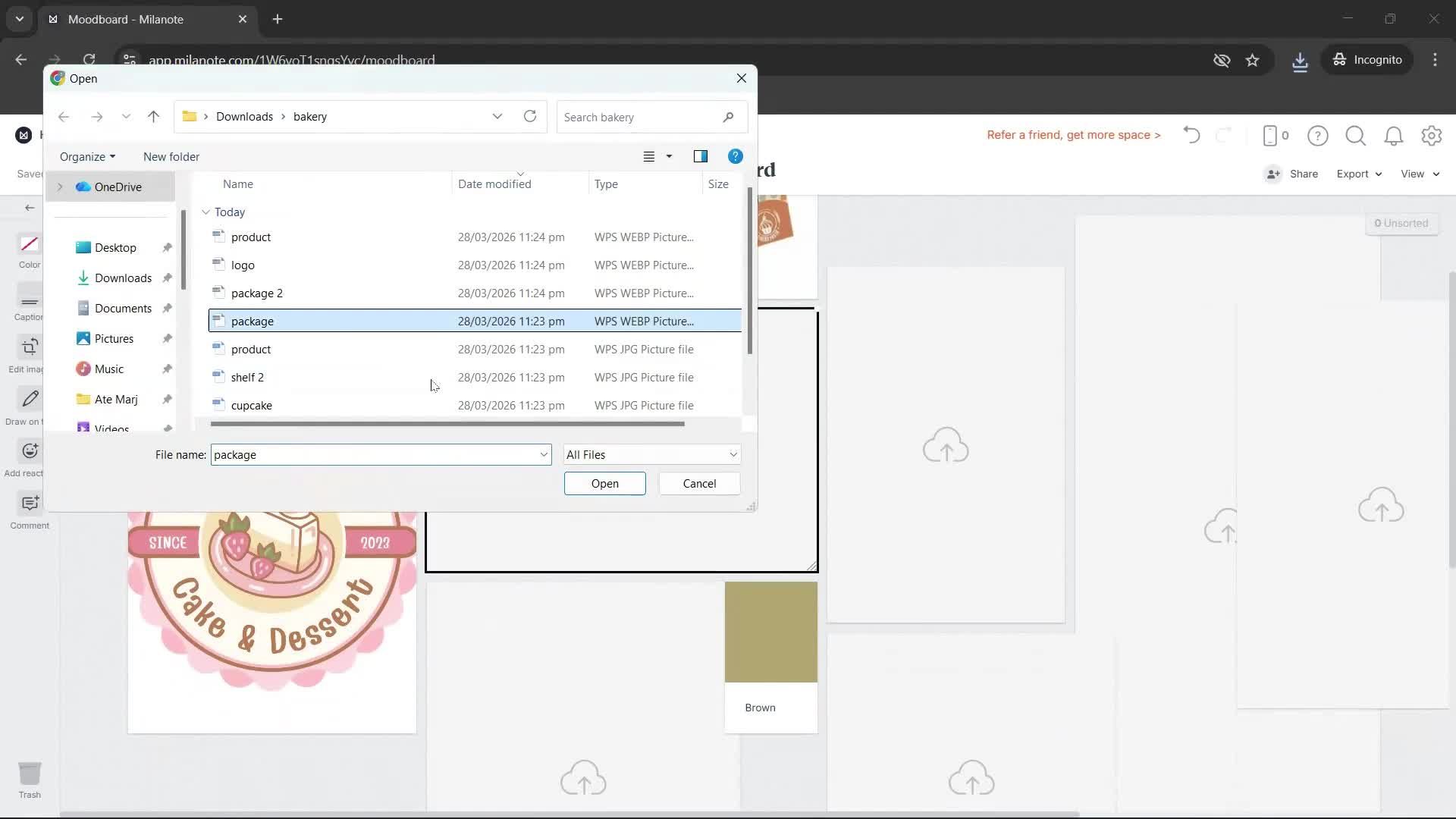The width and height of the screenshot is (1456, 819).
Task: Open the Organize menu in the dialog
Action: (x=86, y=156)
